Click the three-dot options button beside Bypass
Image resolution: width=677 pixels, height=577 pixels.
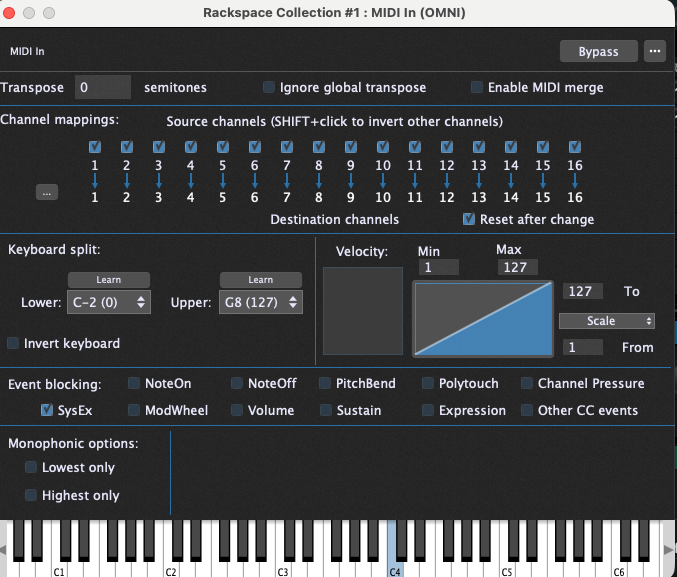point(655,51)
